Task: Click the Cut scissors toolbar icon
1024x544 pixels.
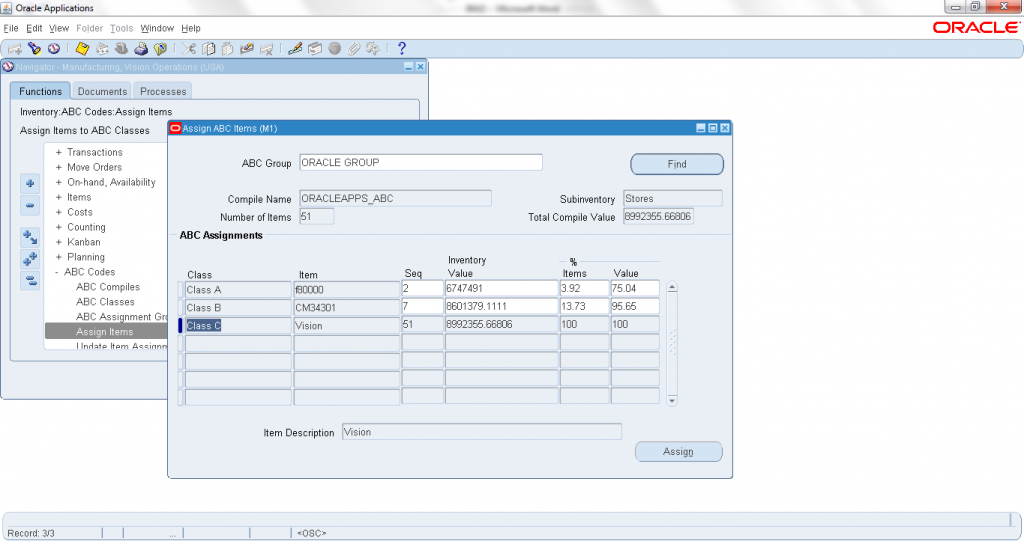Action: pos(191,48)
